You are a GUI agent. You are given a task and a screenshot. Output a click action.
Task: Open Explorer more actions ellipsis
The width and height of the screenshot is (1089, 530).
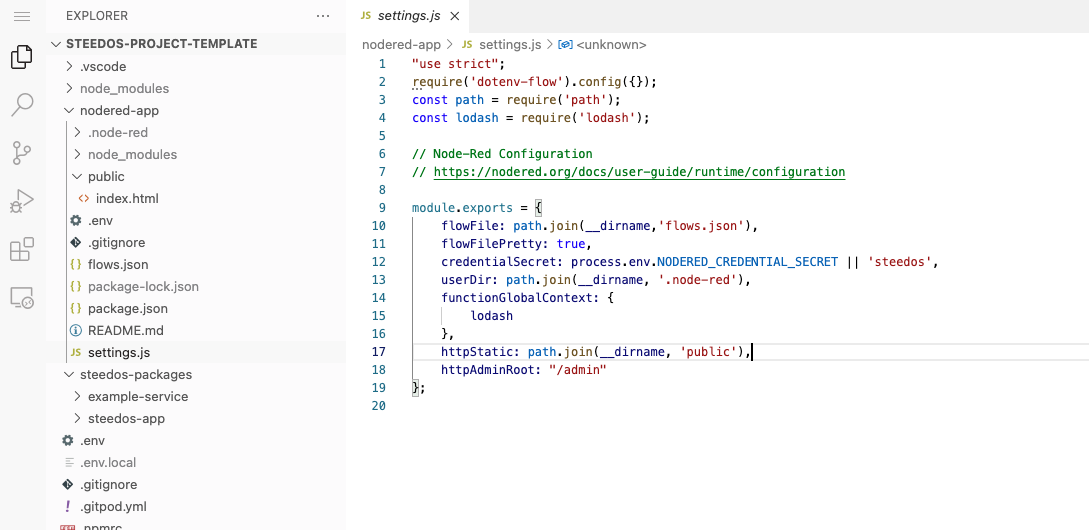click(322, 16)
